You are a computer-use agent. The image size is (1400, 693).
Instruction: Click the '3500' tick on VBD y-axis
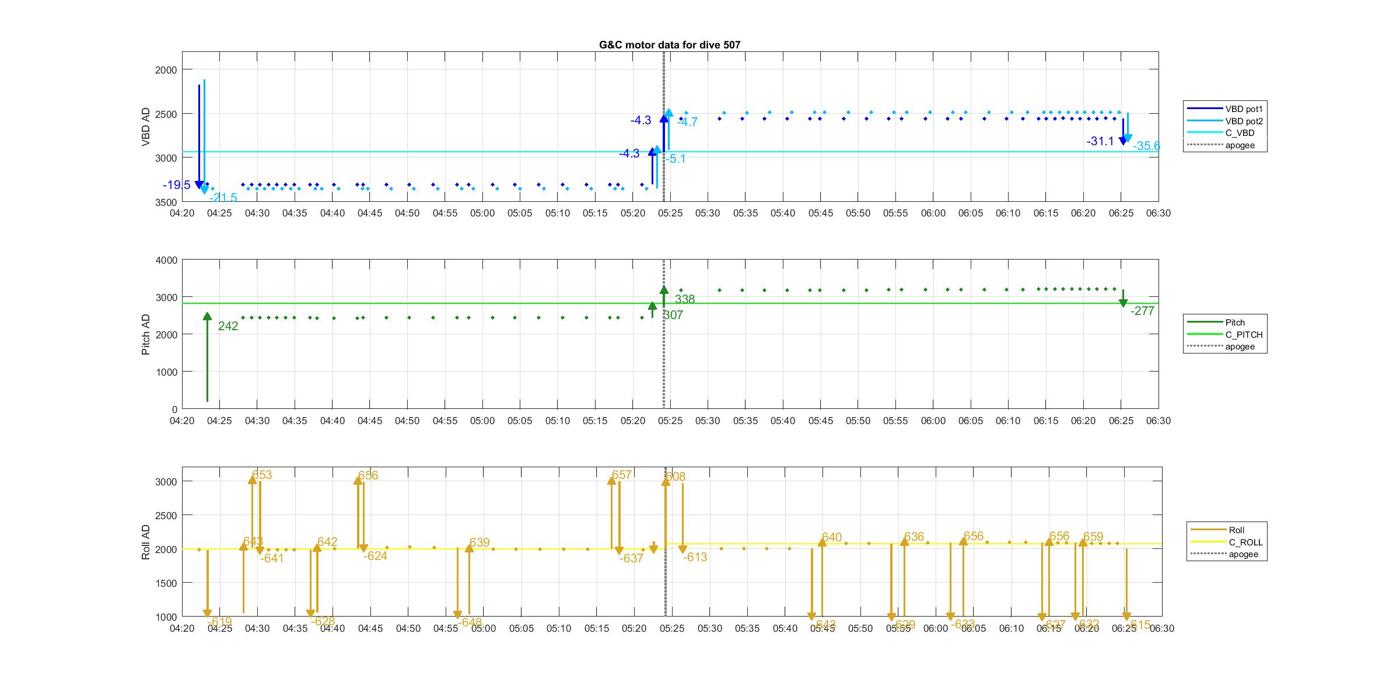166,202
